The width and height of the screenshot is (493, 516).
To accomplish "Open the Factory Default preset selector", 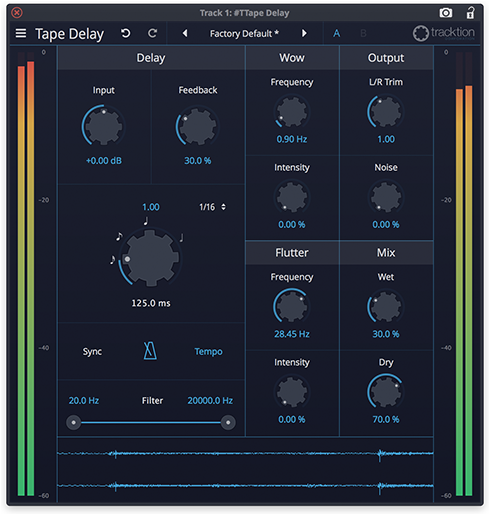I will [x=244, y=34].
